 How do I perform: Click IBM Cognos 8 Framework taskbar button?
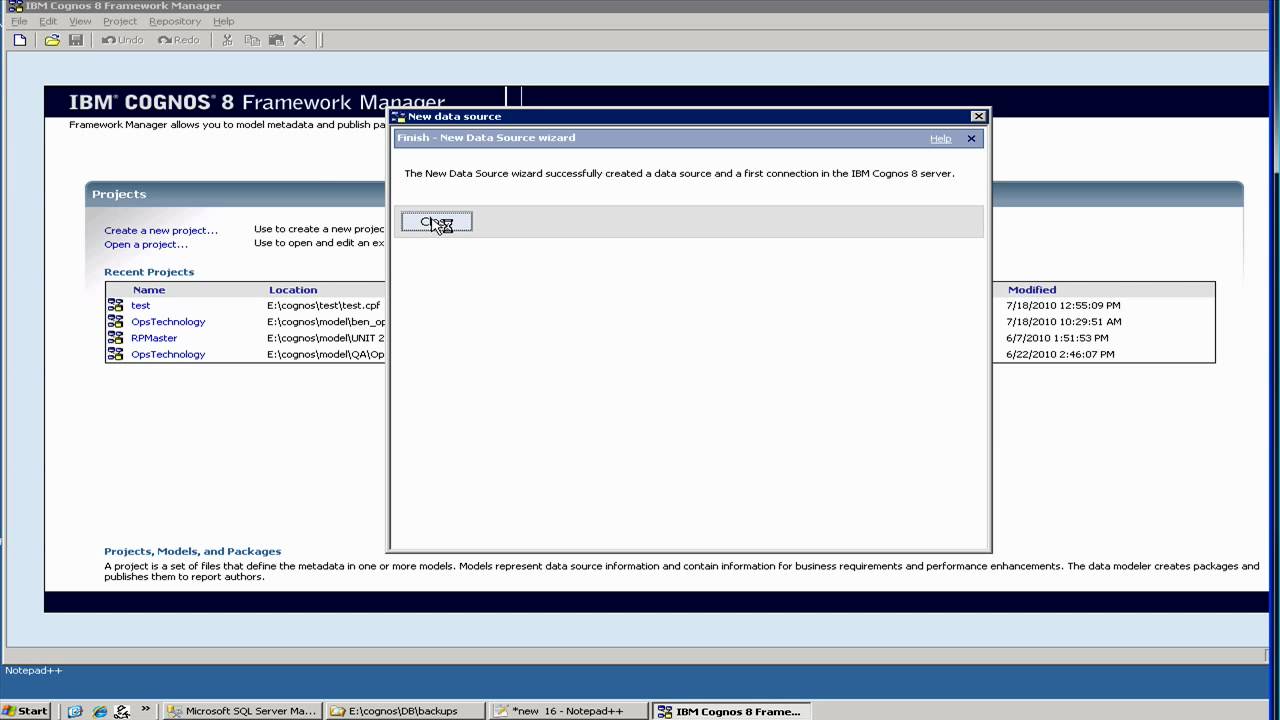coord(732,711)
